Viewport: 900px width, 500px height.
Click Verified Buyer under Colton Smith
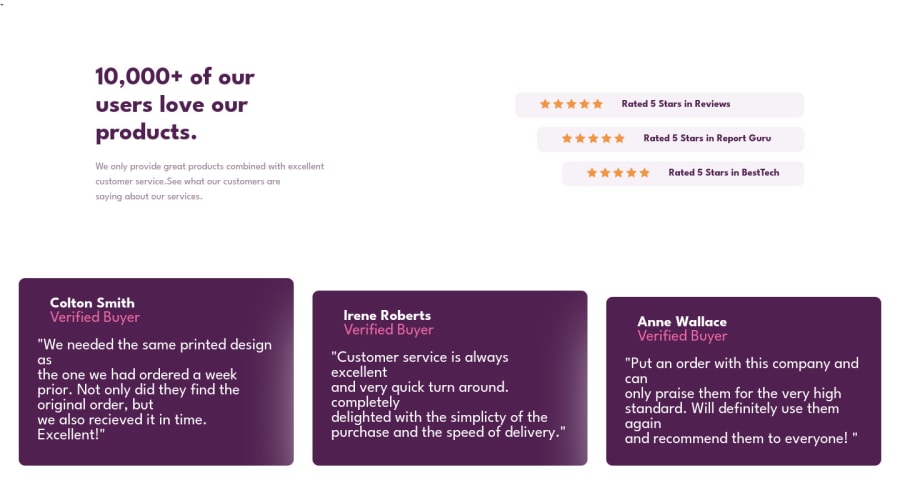95,317
